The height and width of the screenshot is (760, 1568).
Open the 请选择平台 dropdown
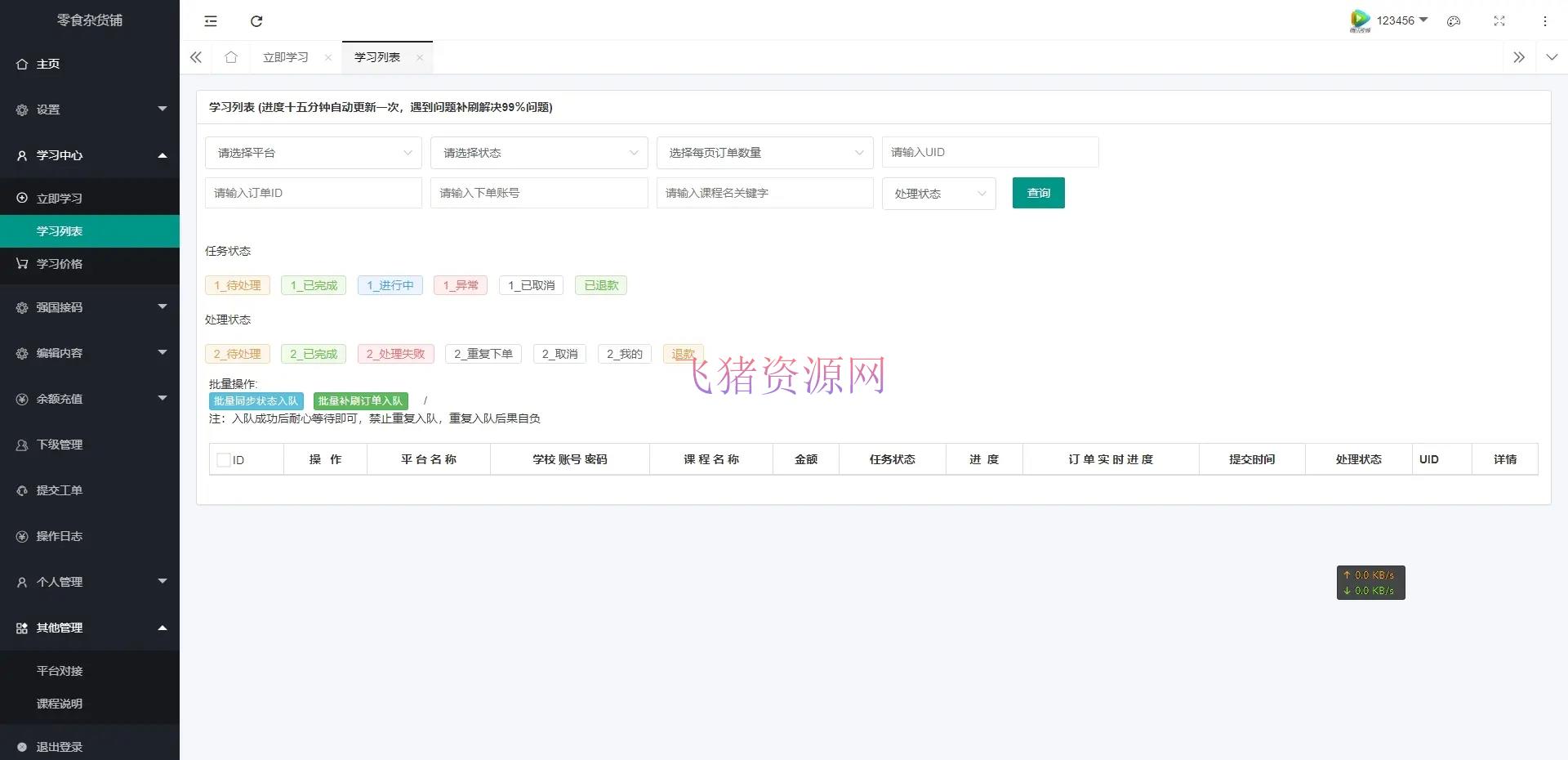coord(313,152)
